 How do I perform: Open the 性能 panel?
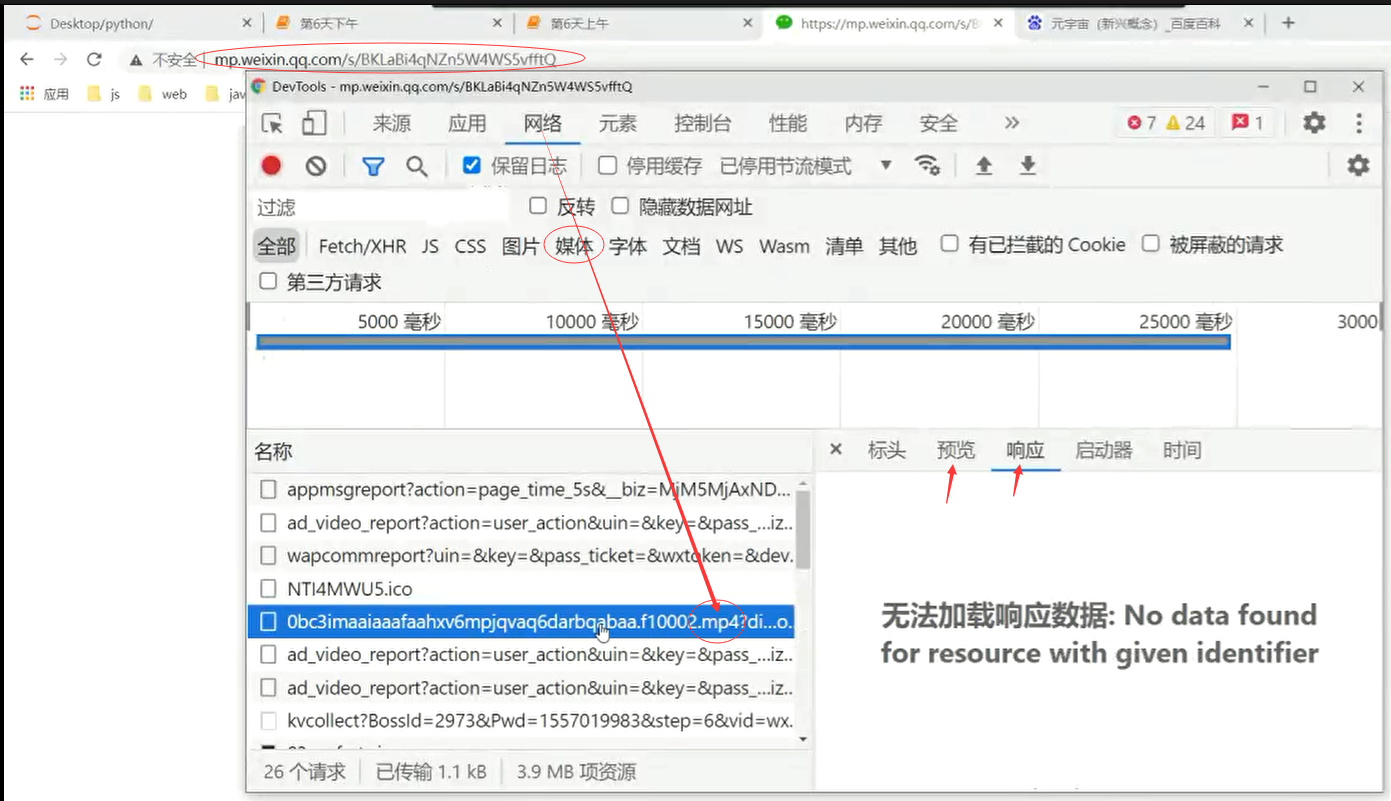pos(788,123)
